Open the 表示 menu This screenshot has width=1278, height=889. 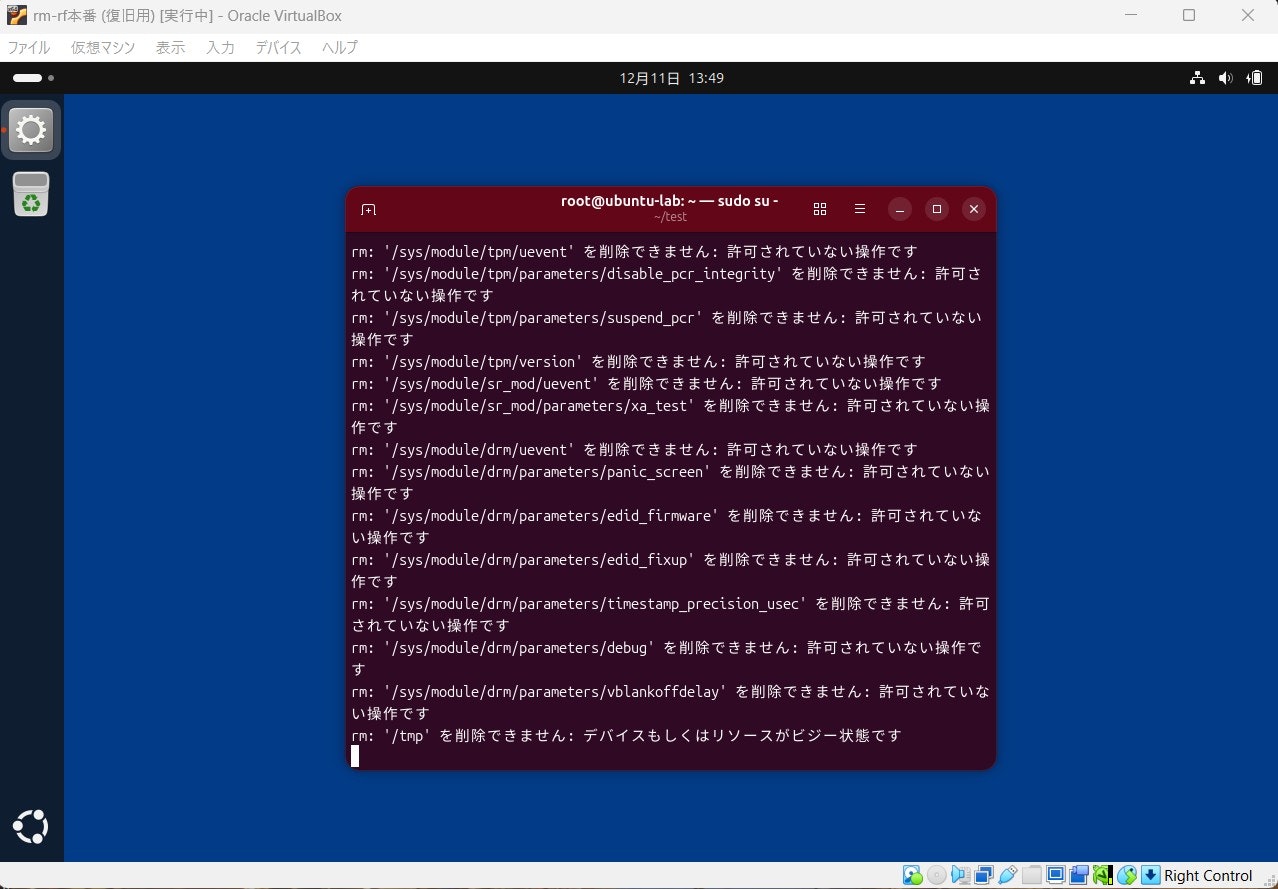click(x=170, y=47)
